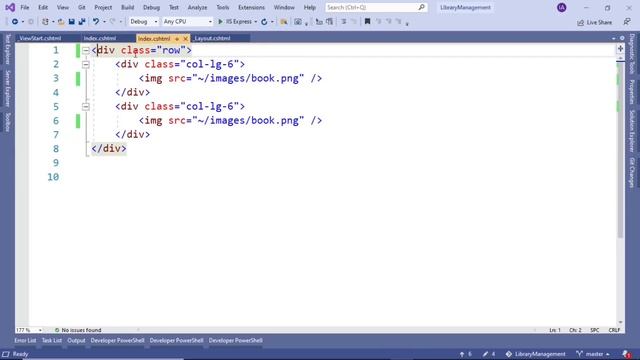The image size is (640, 360).
Task: Collapse the col-lg-6 div on line 5
Action: click(x=86, y=107)
